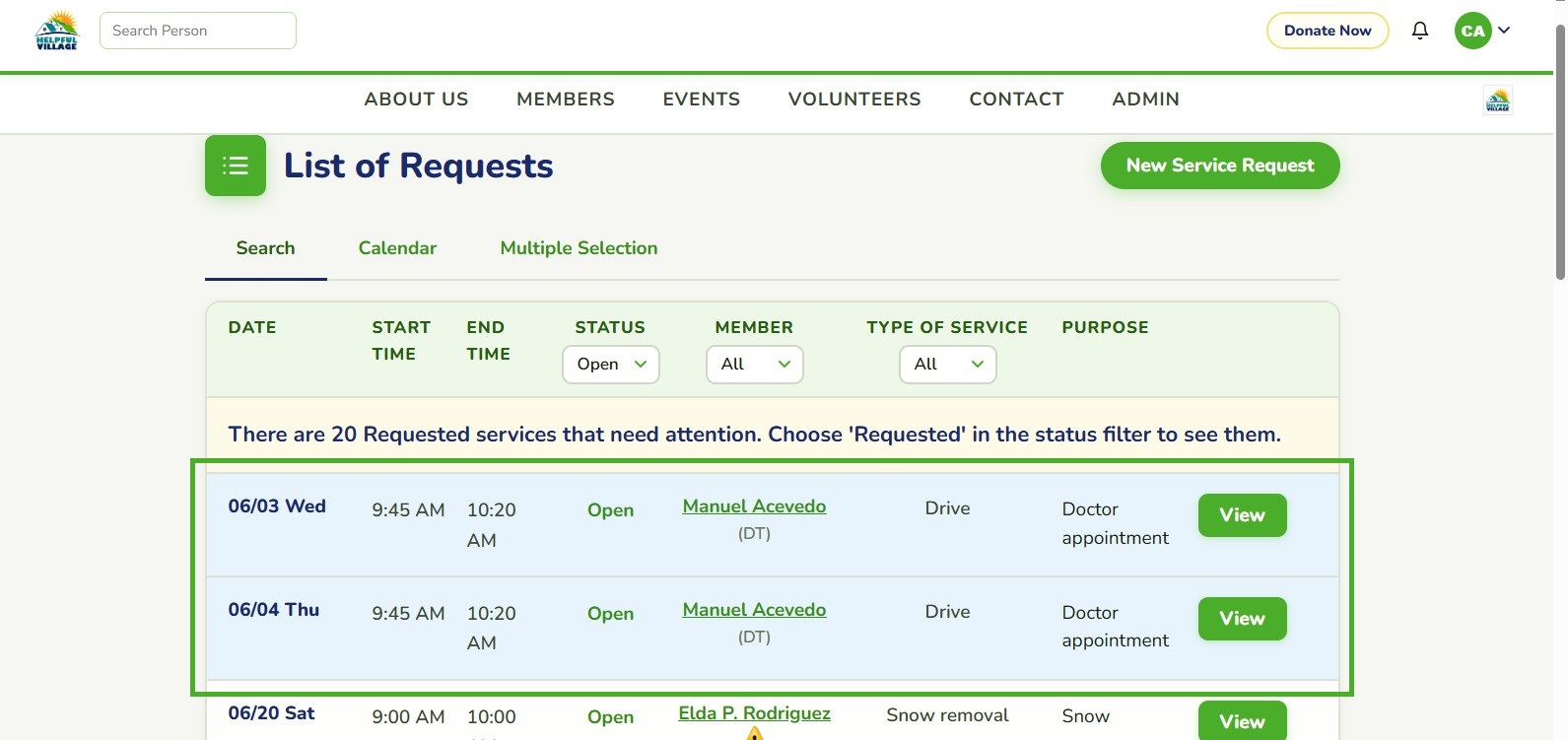Click the warning icon under Elda P. Rodriguez
This screenshot has width=1568, height=740.
[755, 734]
